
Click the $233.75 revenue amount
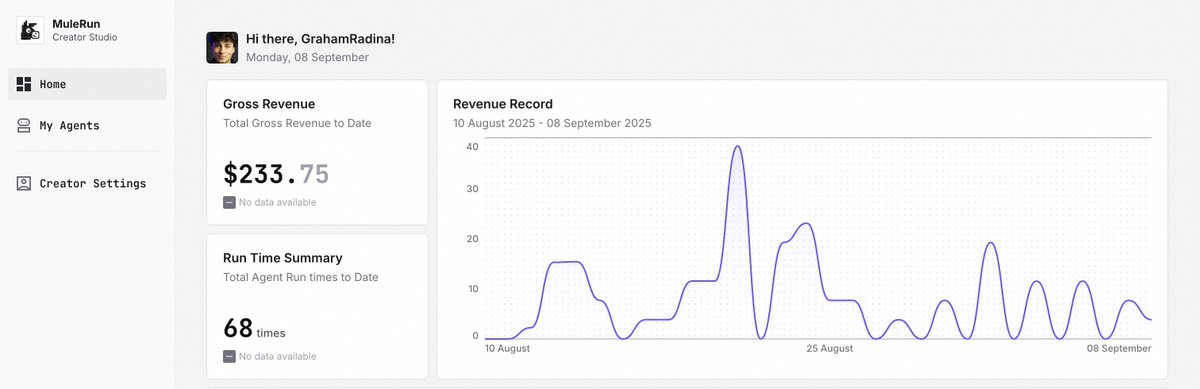[x=276, y=174]
